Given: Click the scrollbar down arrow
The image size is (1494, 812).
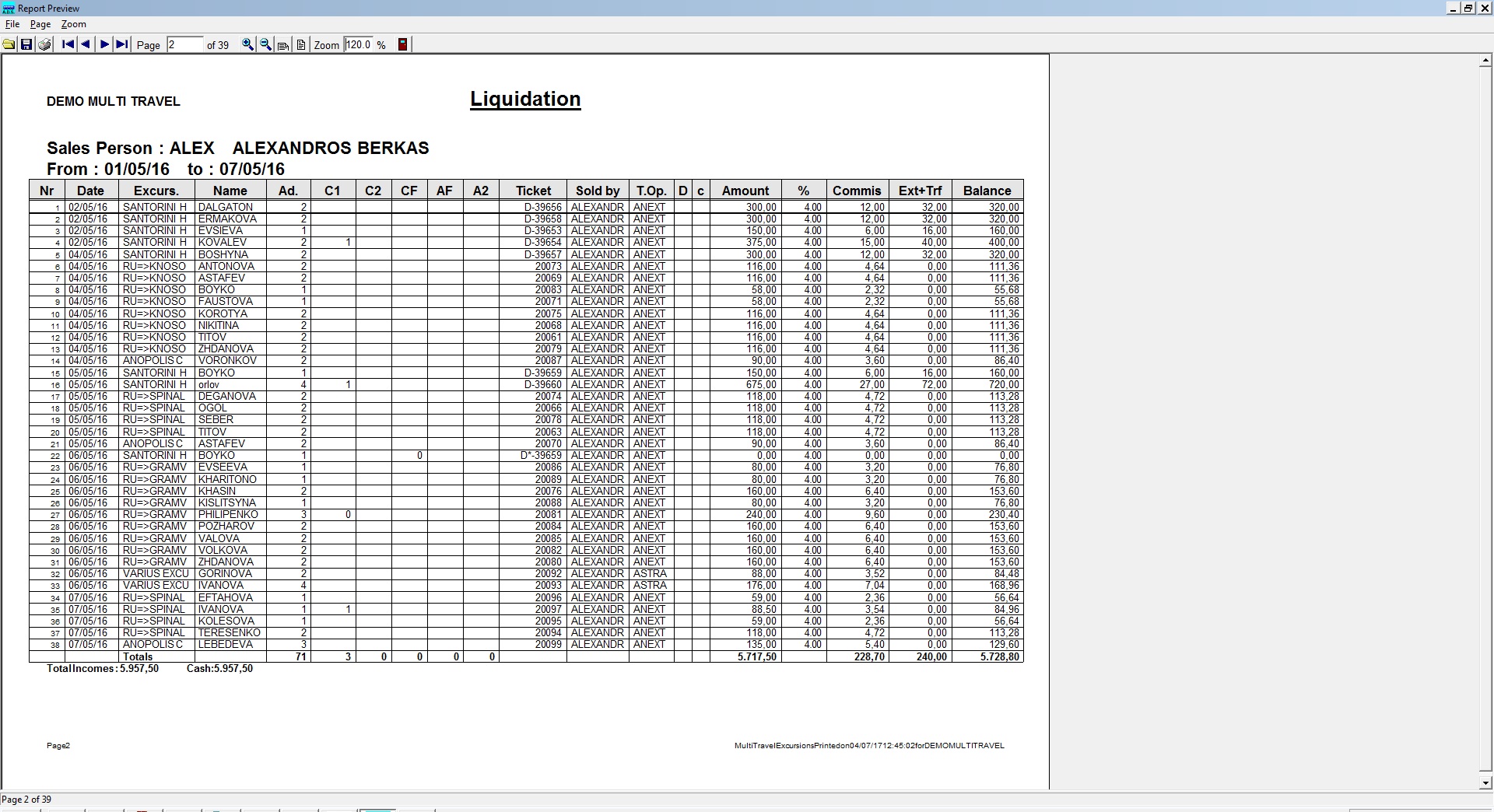Looking at the screenshot, I should [1485, 782].
